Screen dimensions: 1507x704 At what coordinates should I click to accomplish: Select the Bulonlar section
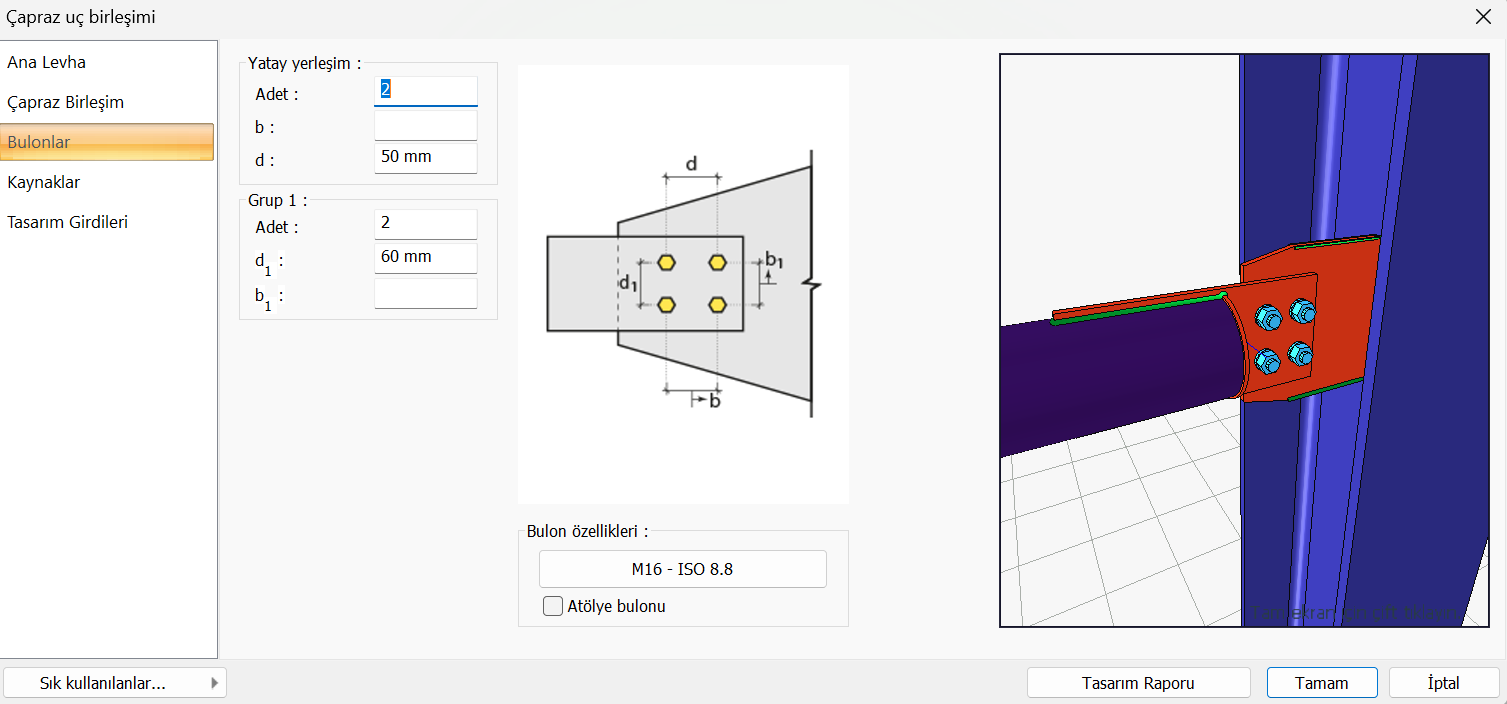point(107,142)
